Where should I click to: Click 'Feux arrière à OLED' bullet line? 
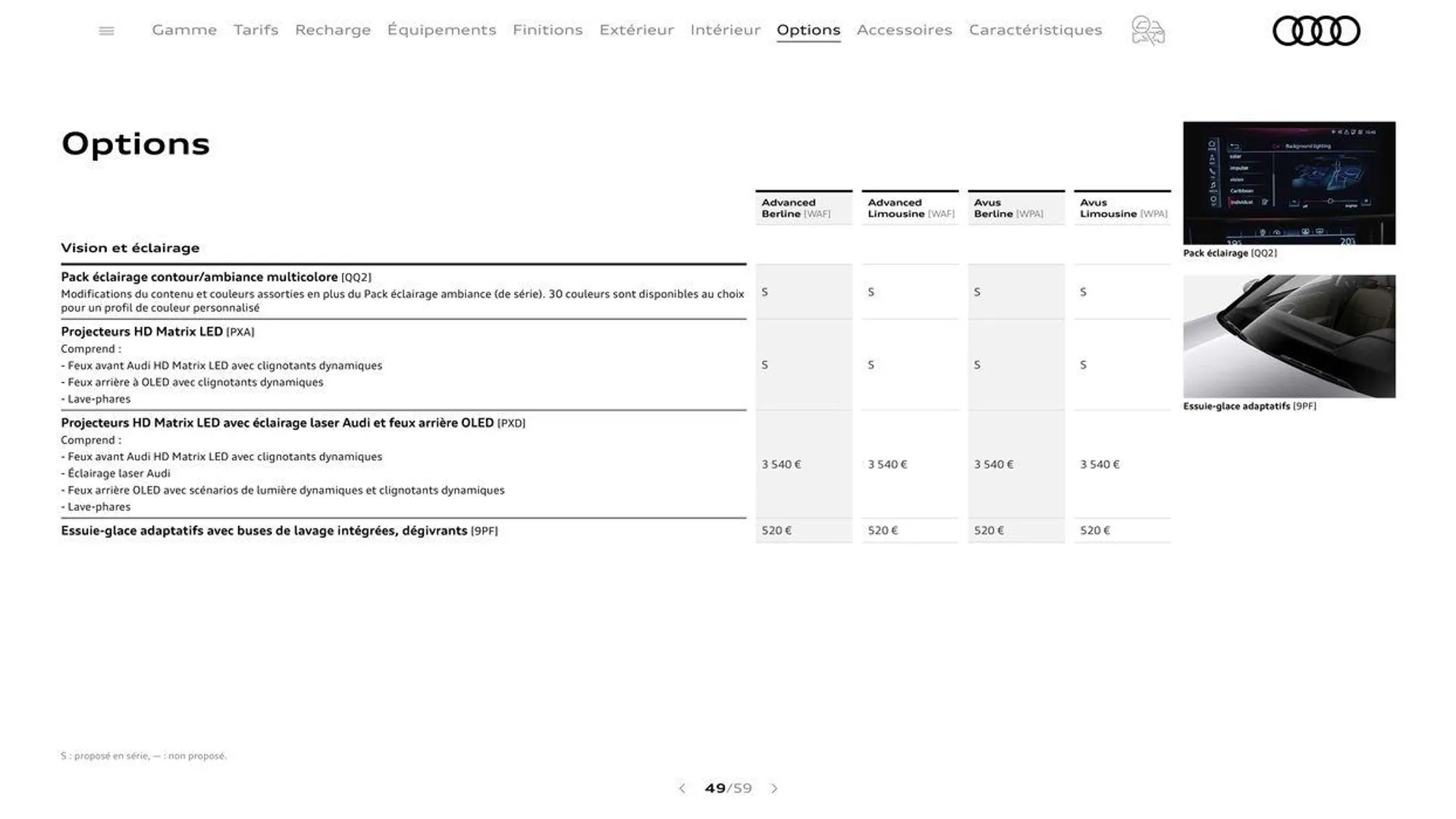click(x=192, y=382)
